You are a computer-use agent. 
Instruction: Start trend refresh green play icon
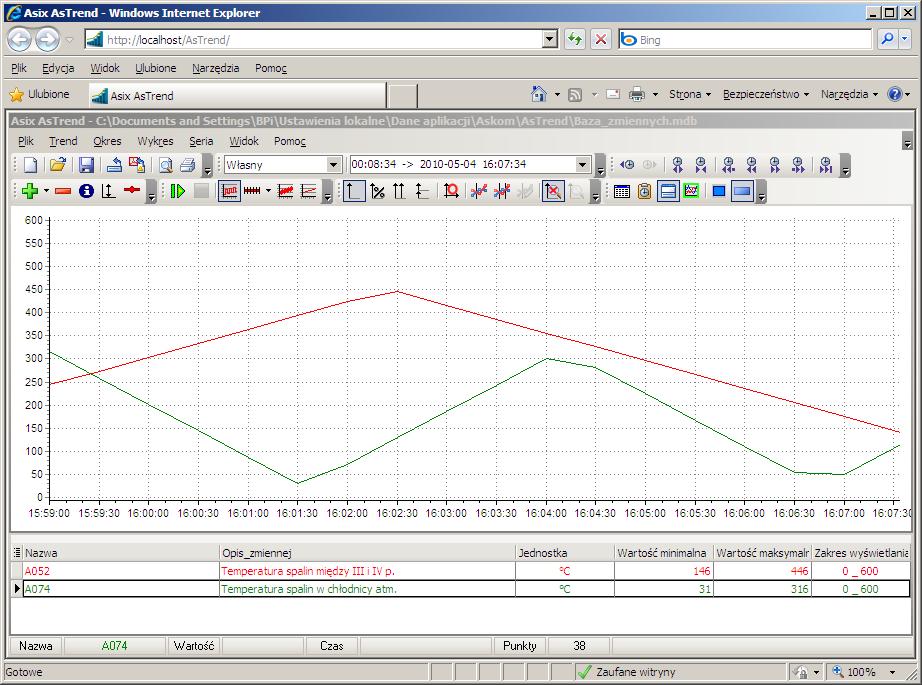click(x=178, y=191)
